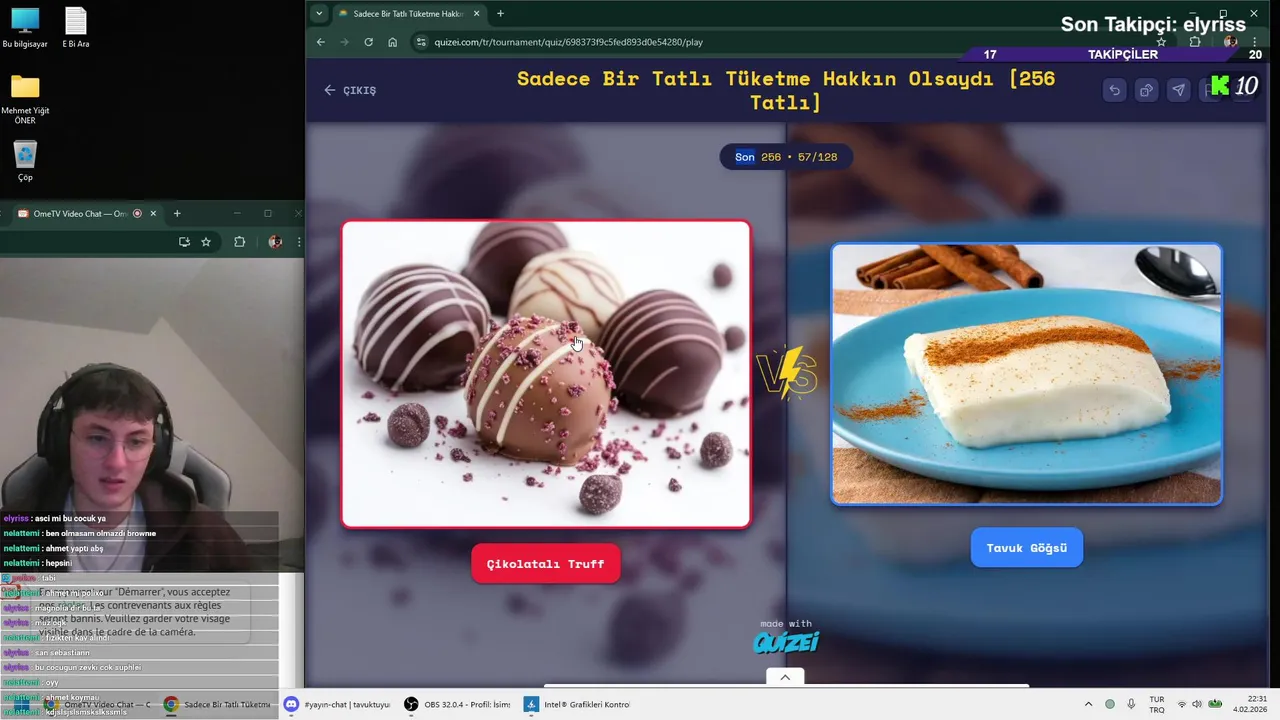
Task: Open the volume tray icon
Action: 1198,704
